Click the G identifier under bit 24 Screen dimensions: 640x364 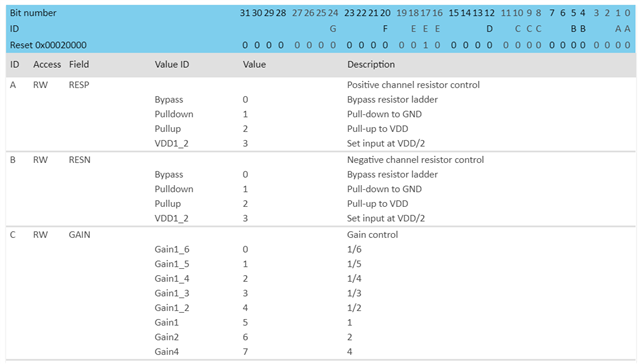(333, 29)
